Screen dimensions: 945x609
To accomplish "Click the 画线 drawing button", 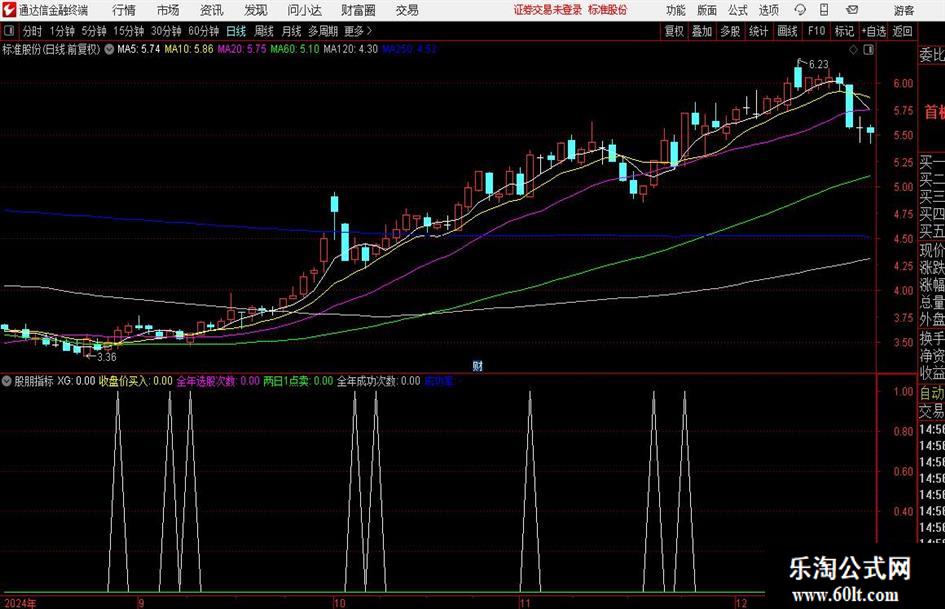I will pyautogui.click(x=788, y=31).
